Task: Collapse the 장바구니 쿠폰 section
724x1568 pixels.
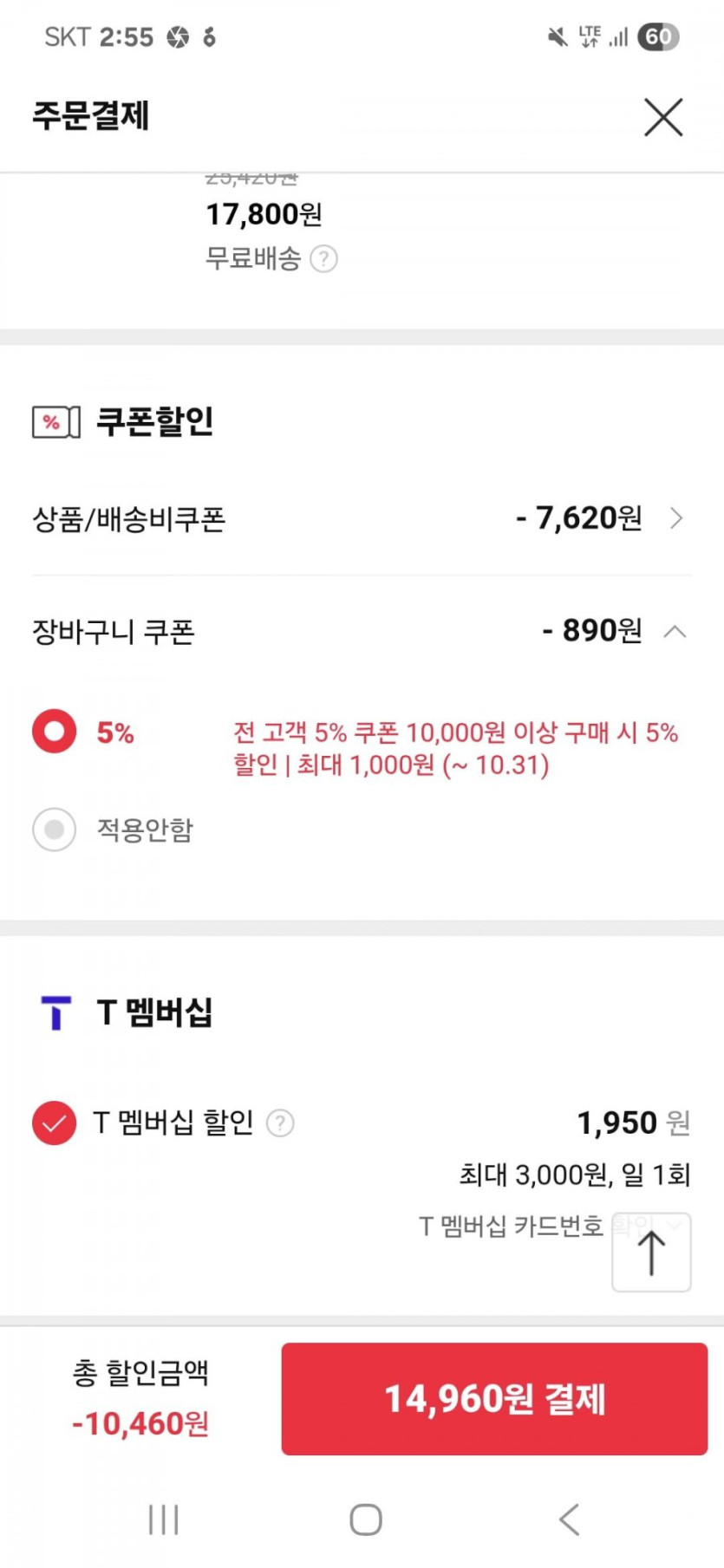Action: tap(675, 632)
